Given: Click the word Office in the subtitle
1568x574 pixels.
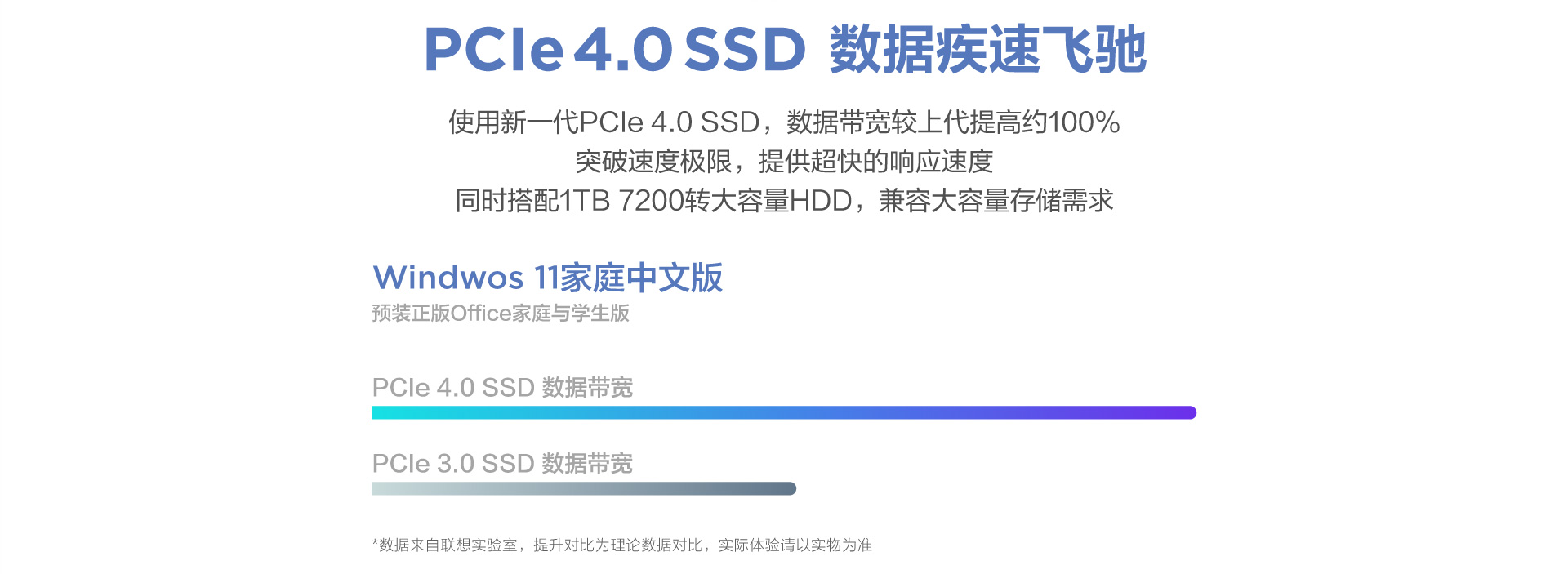Looking at the screenshot, I should point(481,314).
